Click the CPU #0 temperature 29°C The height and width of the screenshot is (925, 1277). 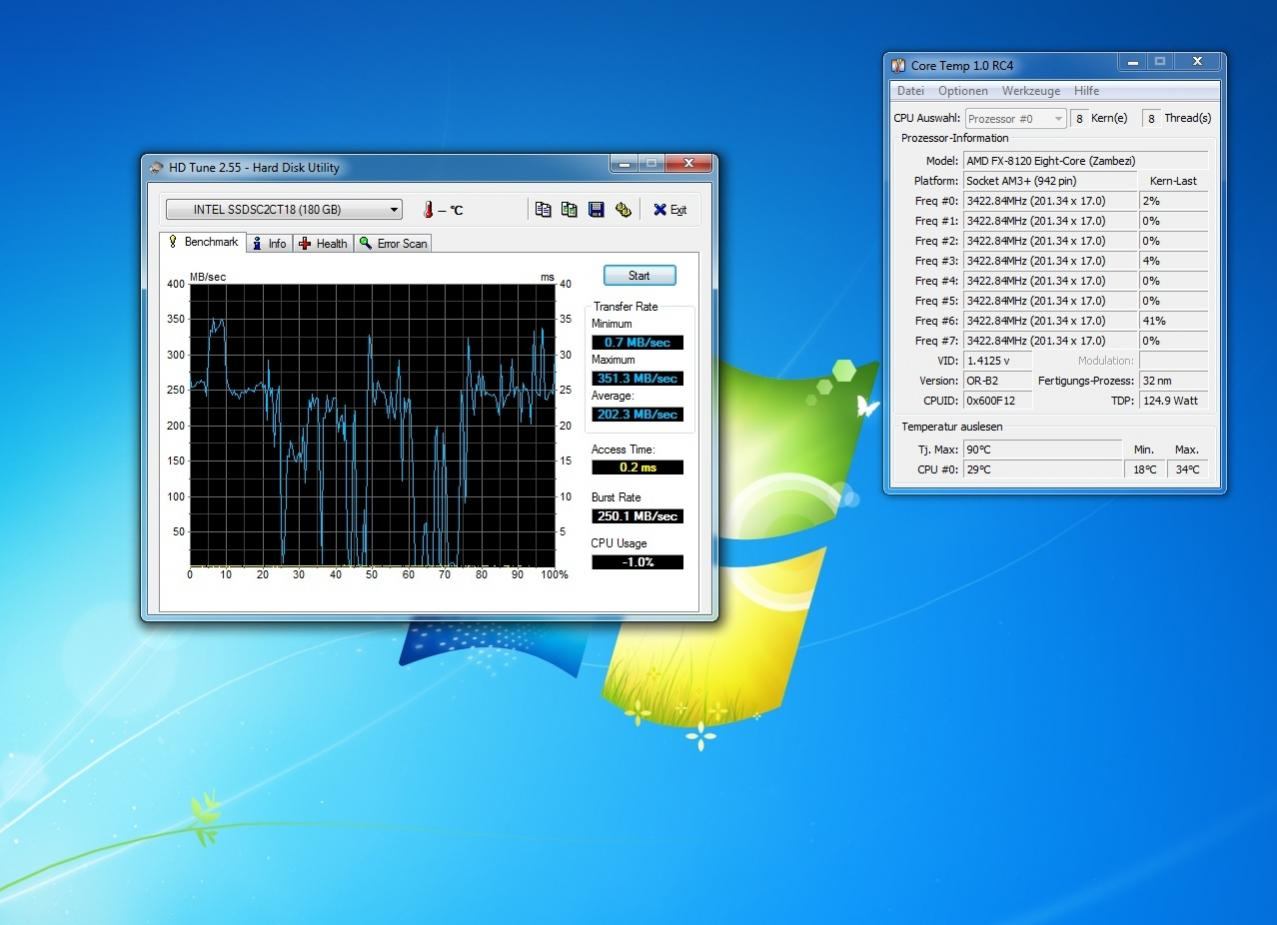(1043, 470)
